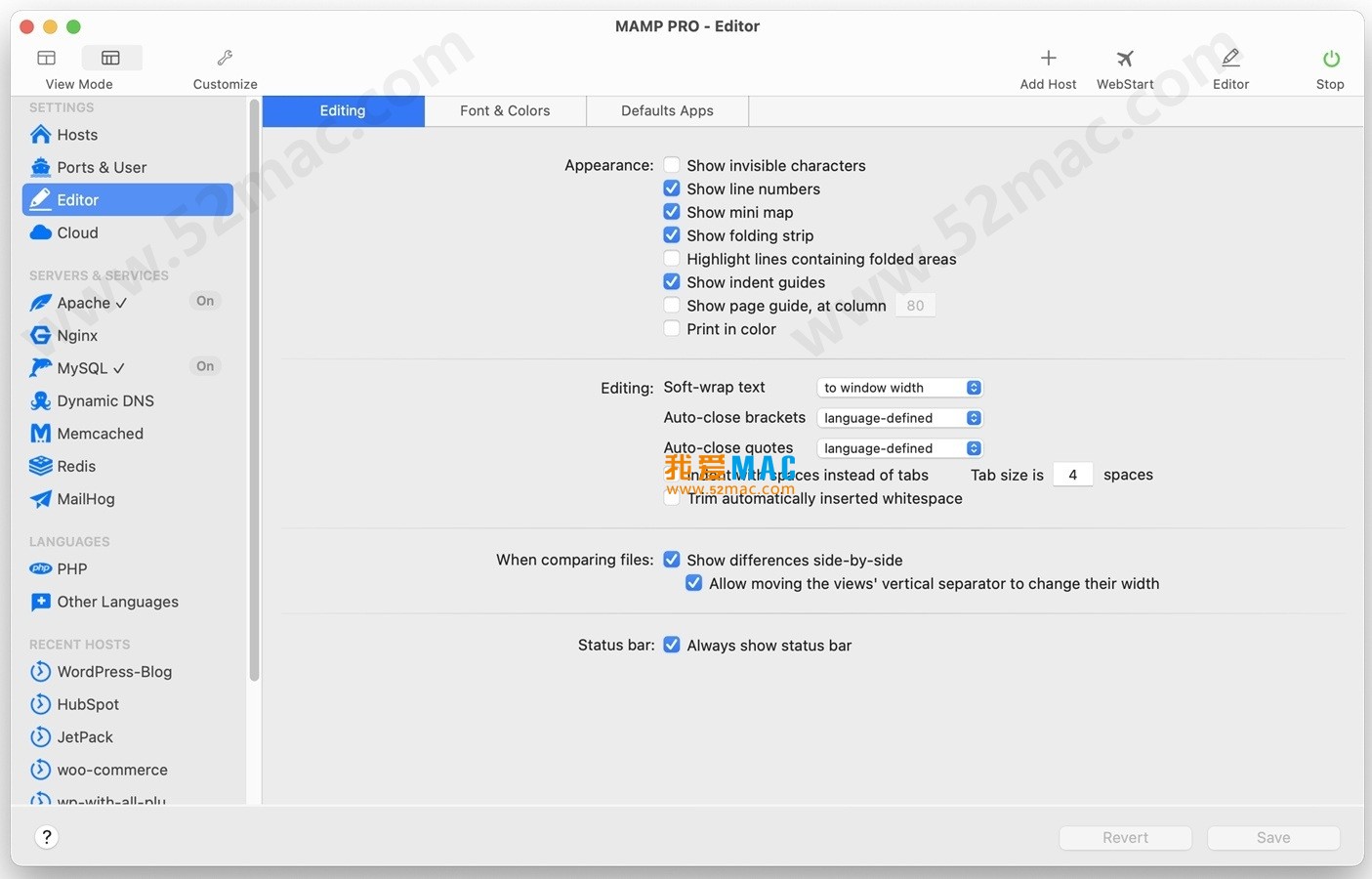Image resolution: width=1372 pixels, height=879 pixels.
Task: Click the Hosts house icon in sidebar
Action: [x=40, y=134]
